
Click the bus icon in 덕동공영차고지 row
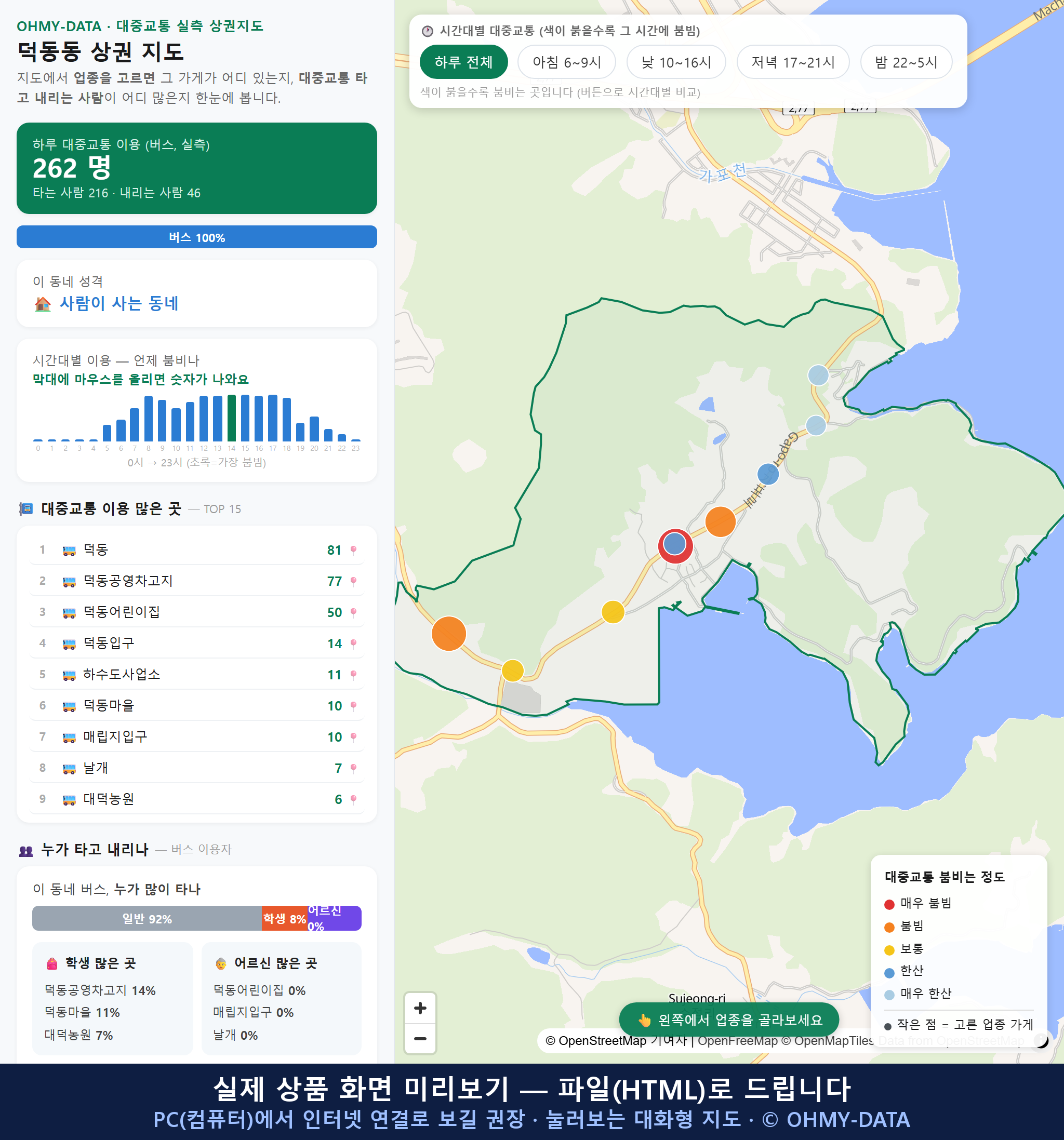(x=69, y=582)
